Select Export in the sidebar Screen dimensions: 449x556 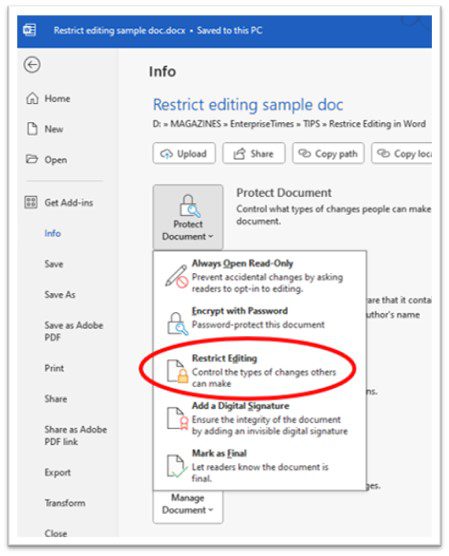point(57,473)
